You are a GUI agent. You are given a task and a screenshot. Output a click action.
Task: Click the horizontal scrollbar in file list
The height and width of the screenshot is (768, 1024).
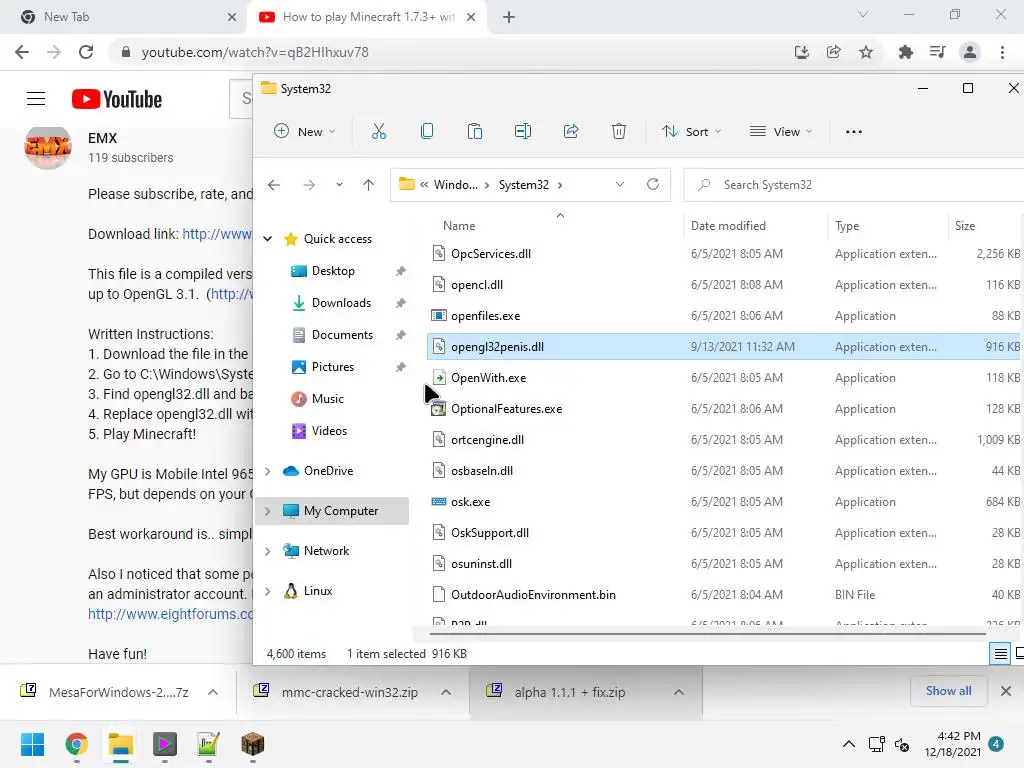click(707, 633)
